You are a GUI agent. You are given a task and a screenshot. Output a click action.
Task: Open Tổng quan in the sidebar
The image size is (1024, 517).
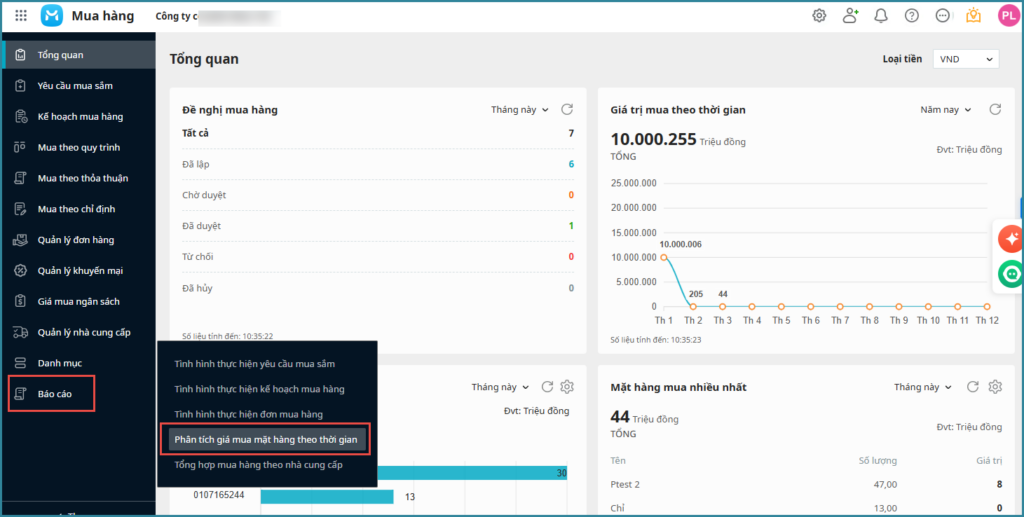coord(61,55)
